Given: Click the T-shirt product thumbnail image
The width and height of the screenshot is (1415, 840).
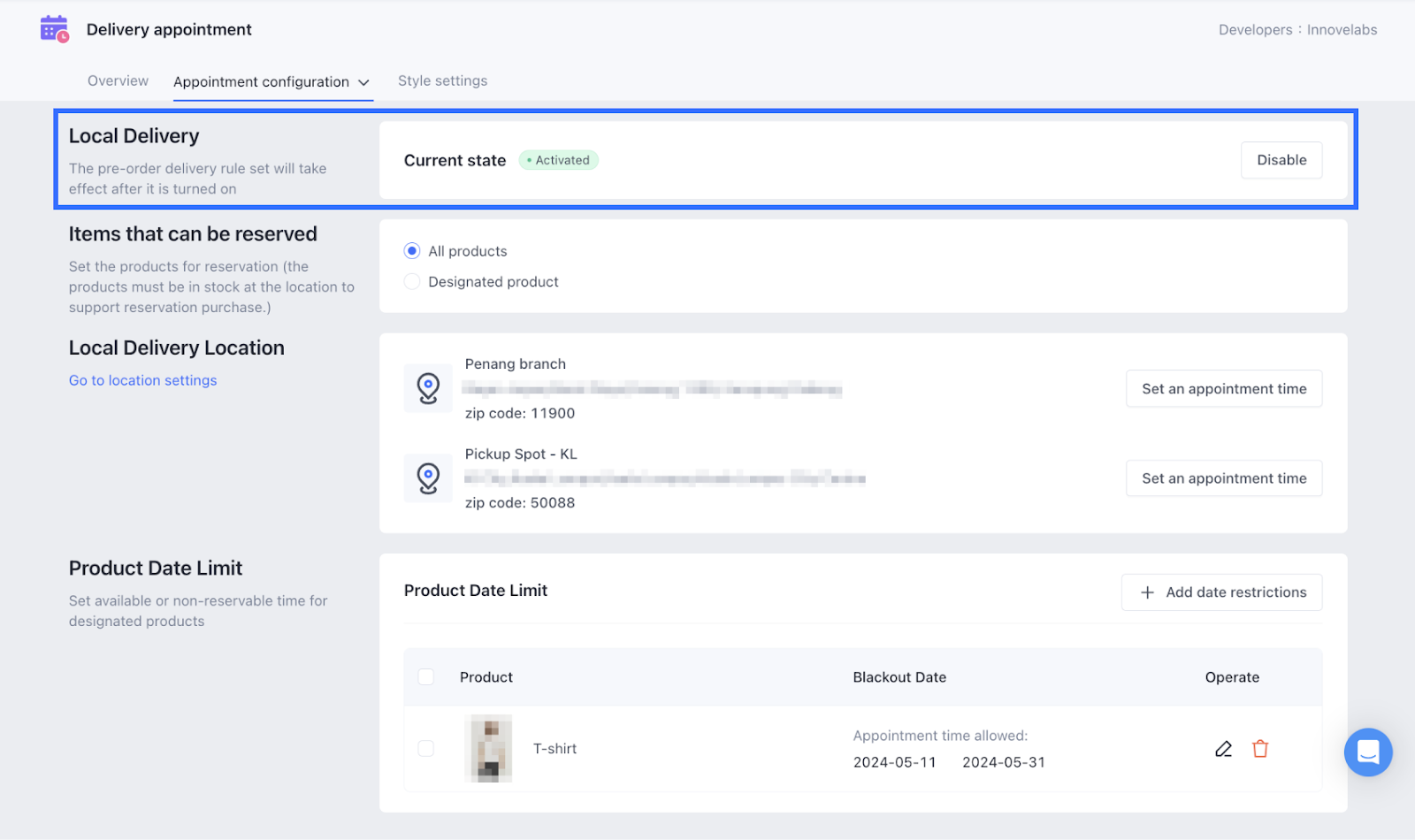Looking at the screenshot, I should [488, 749].
